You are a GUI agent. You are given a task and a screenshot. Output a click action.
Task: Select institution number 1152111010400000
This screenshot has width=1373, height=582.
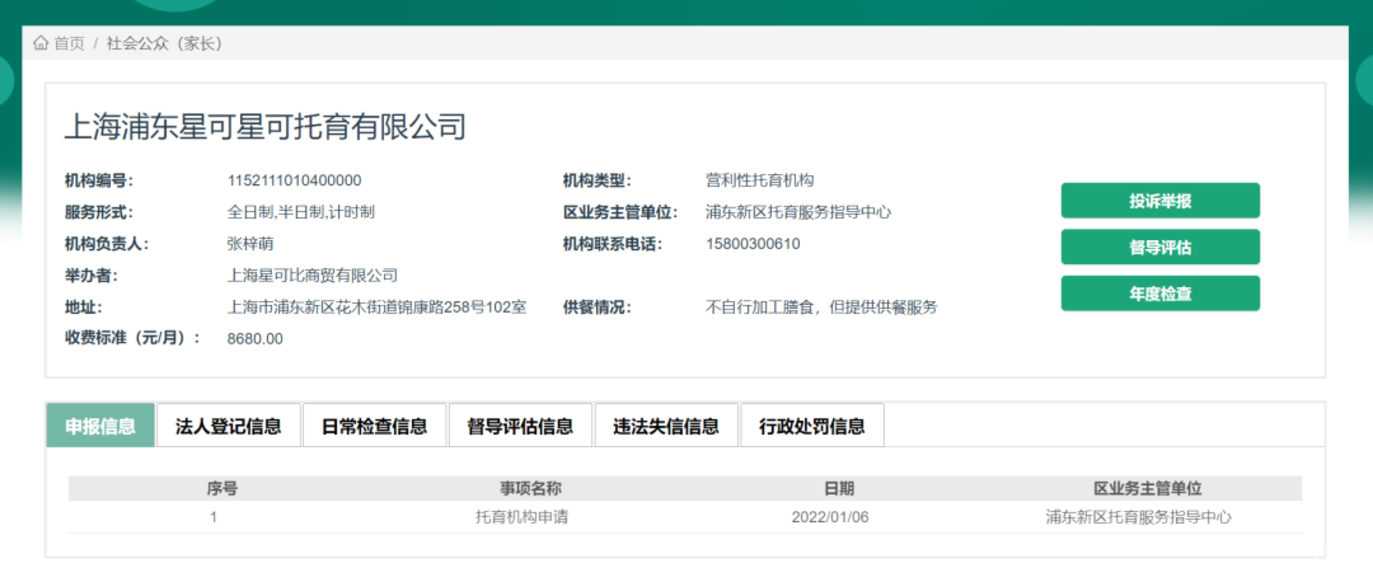click(294, 181)
